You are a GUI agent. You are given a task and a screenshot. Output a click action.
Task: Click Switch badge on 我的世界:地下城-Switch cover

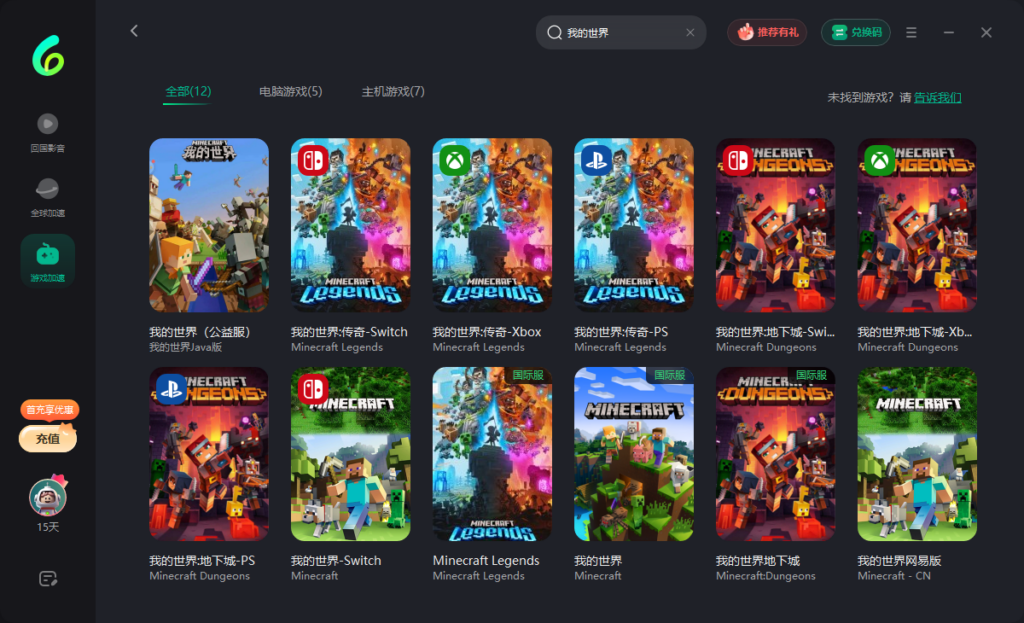[738, 160]
